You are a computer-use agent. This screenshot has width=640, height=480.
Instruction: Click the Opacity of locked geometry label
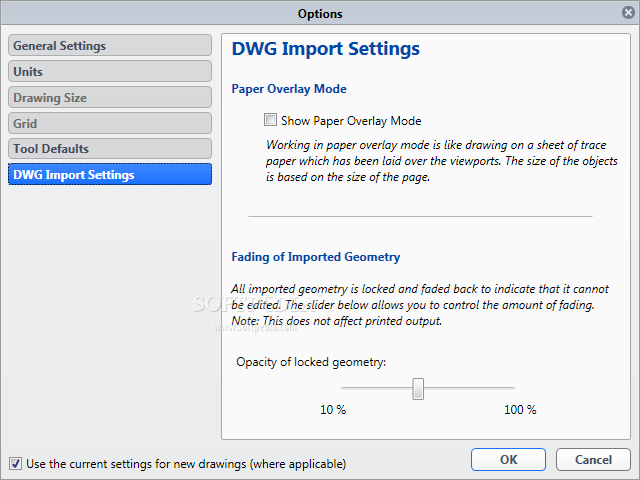311,361
